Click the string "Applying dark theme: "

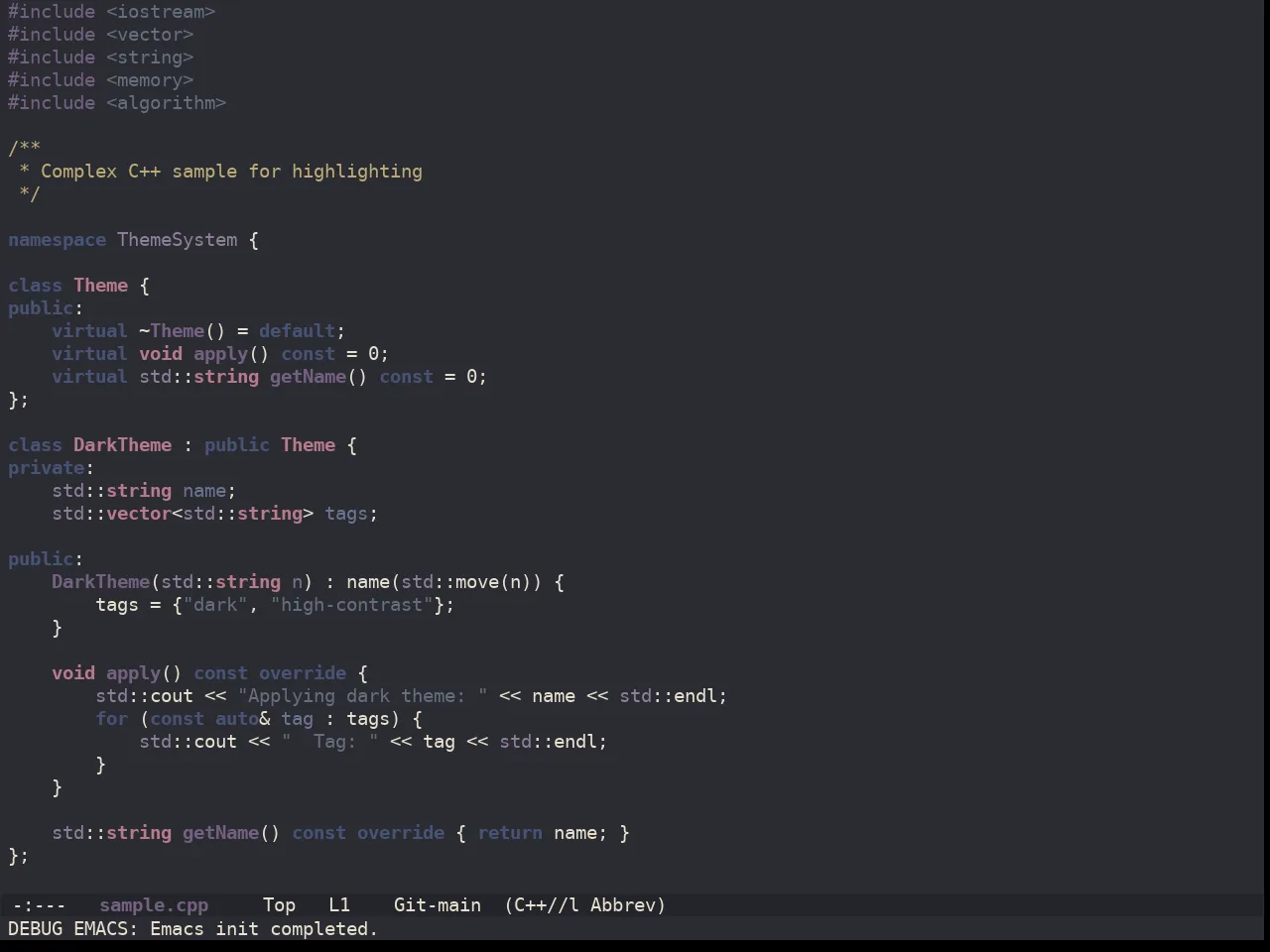tap(363, 696)
